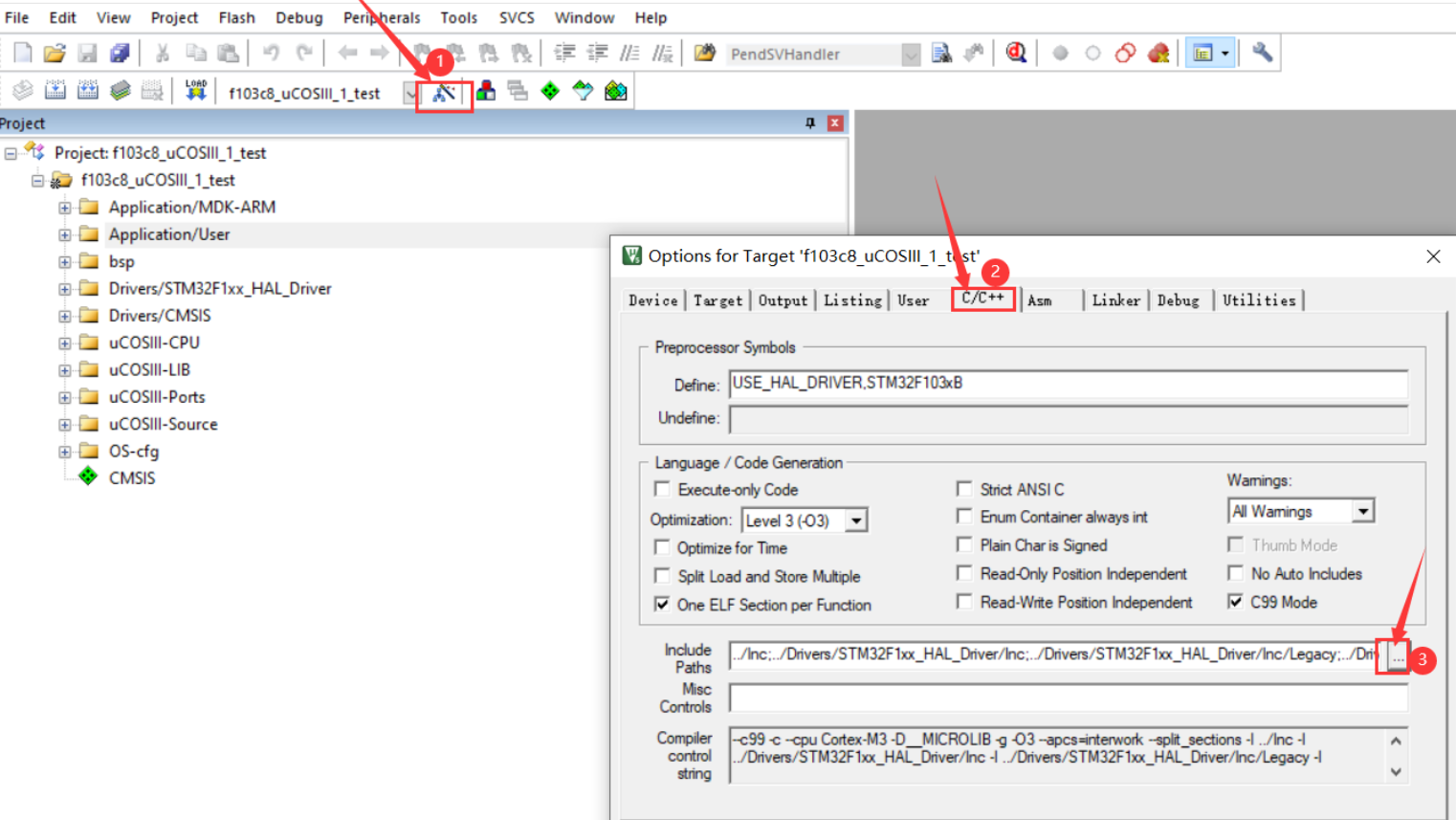Open Configuration with the wrench icon
The image size is (1456, 820).
[1263, 54]
